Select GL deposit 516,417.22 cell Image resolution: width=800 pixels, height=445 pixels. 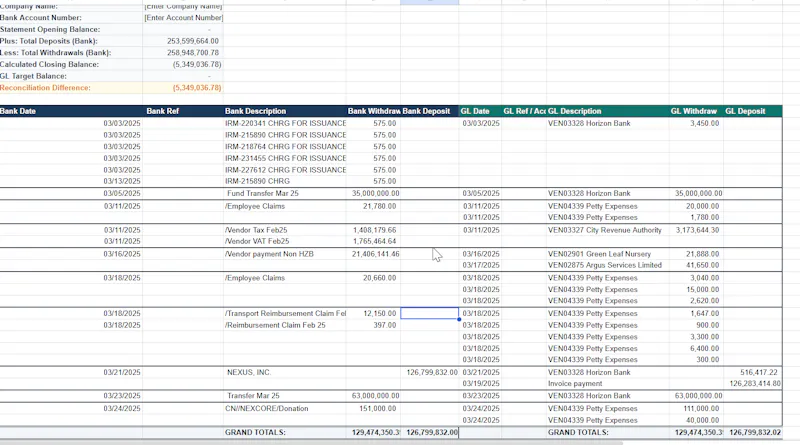coord(753,373)
